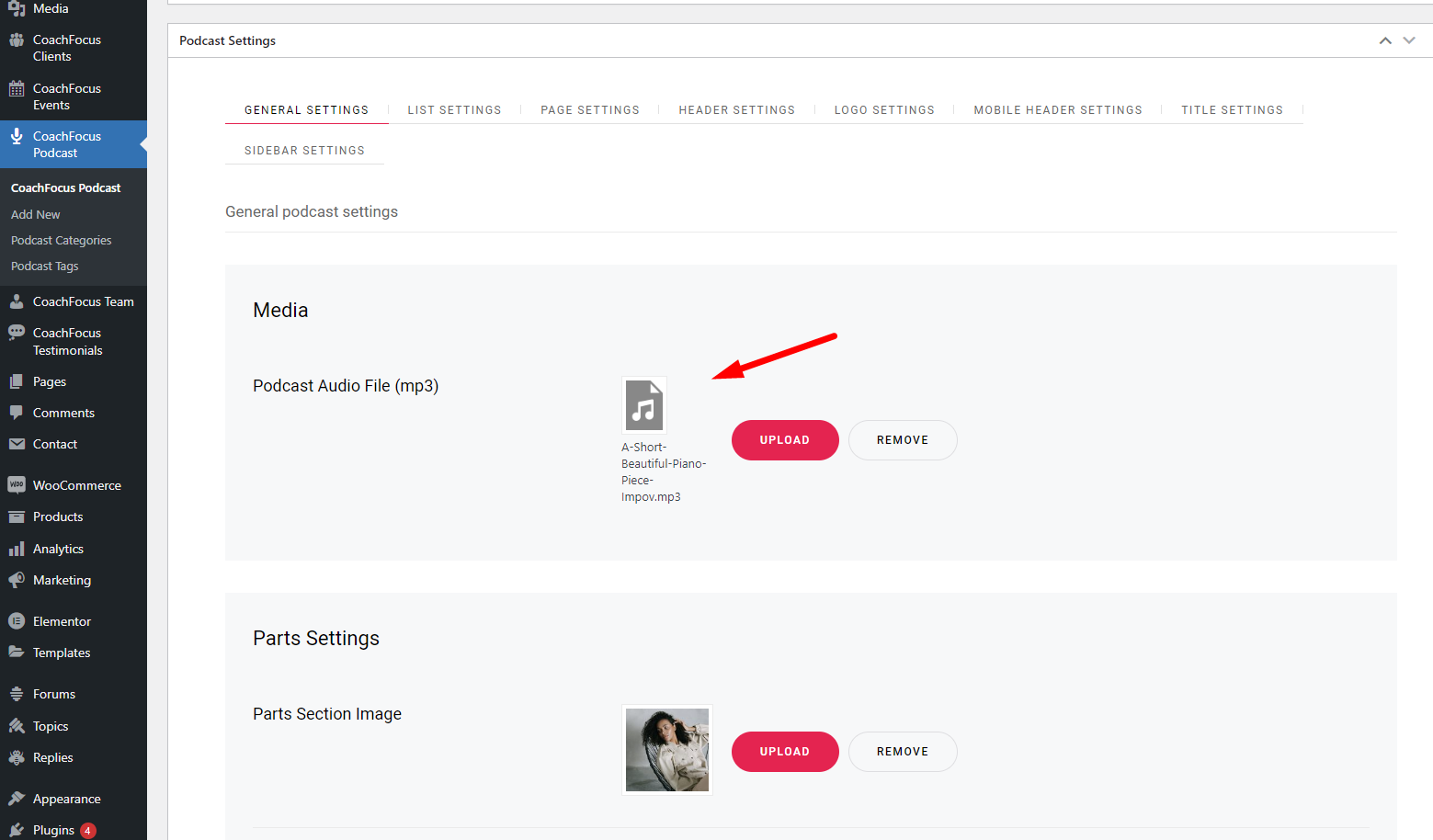Viewport: 1433px width, 840px height.
Task: Click the General podcast settings heading
Action: coord(312,211)
